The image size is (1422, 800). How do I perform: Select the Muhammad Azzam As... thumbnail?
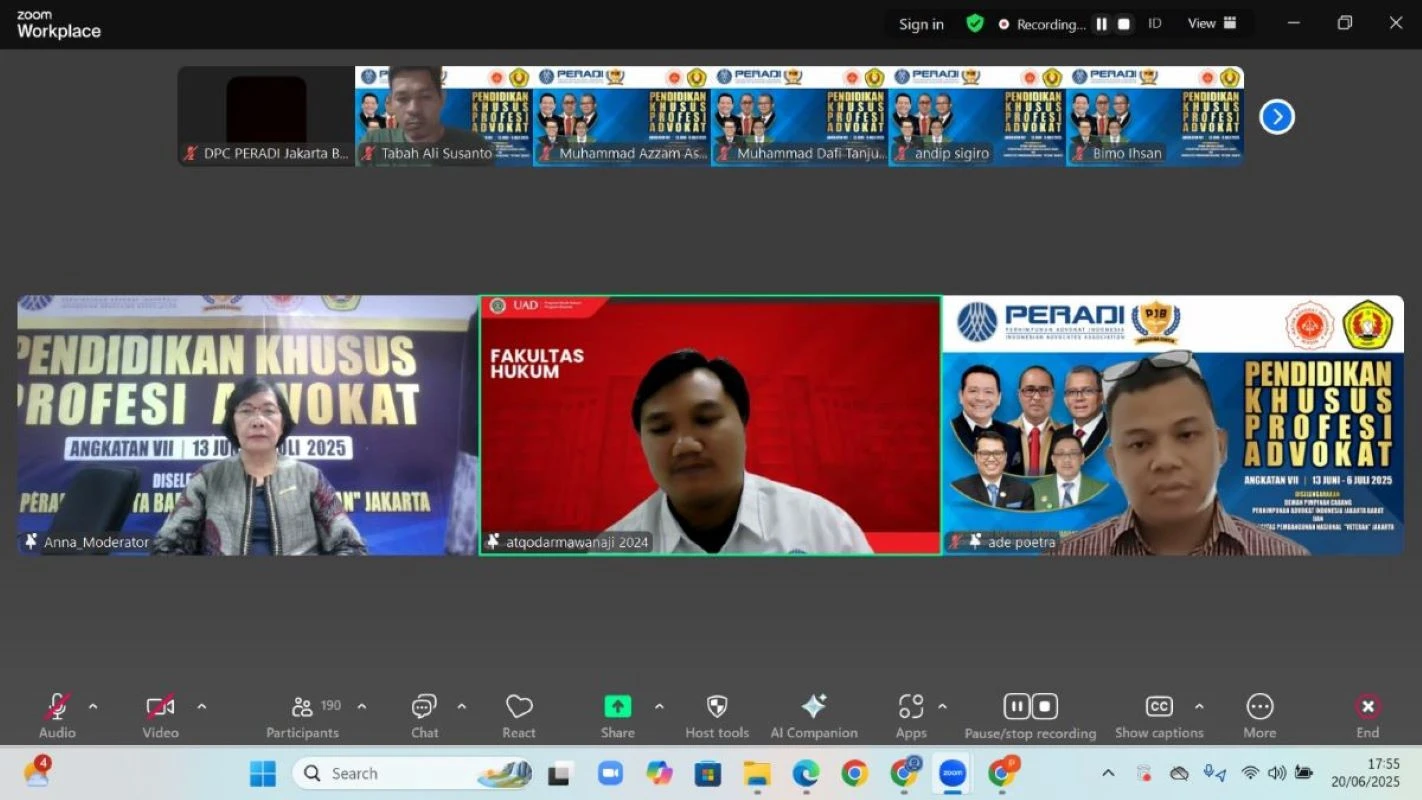tap(622, 116)
